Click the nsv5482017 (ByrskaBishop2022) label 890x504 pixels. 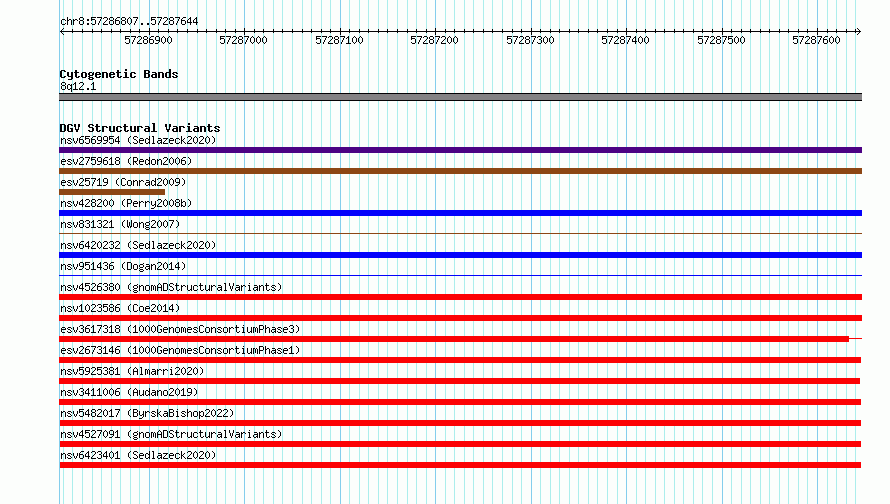click(x=147, y=413)
